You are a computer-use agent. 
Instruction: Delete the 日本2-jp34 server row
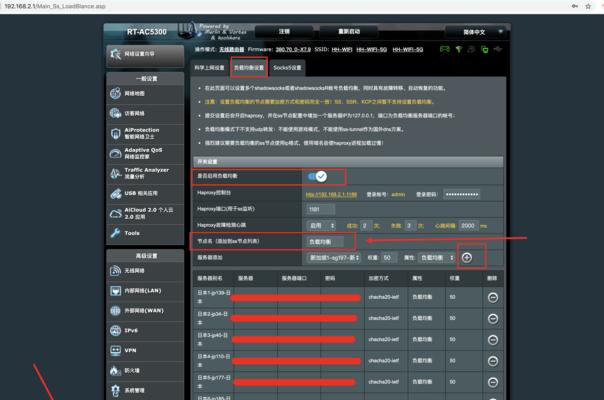pos(493,319)
